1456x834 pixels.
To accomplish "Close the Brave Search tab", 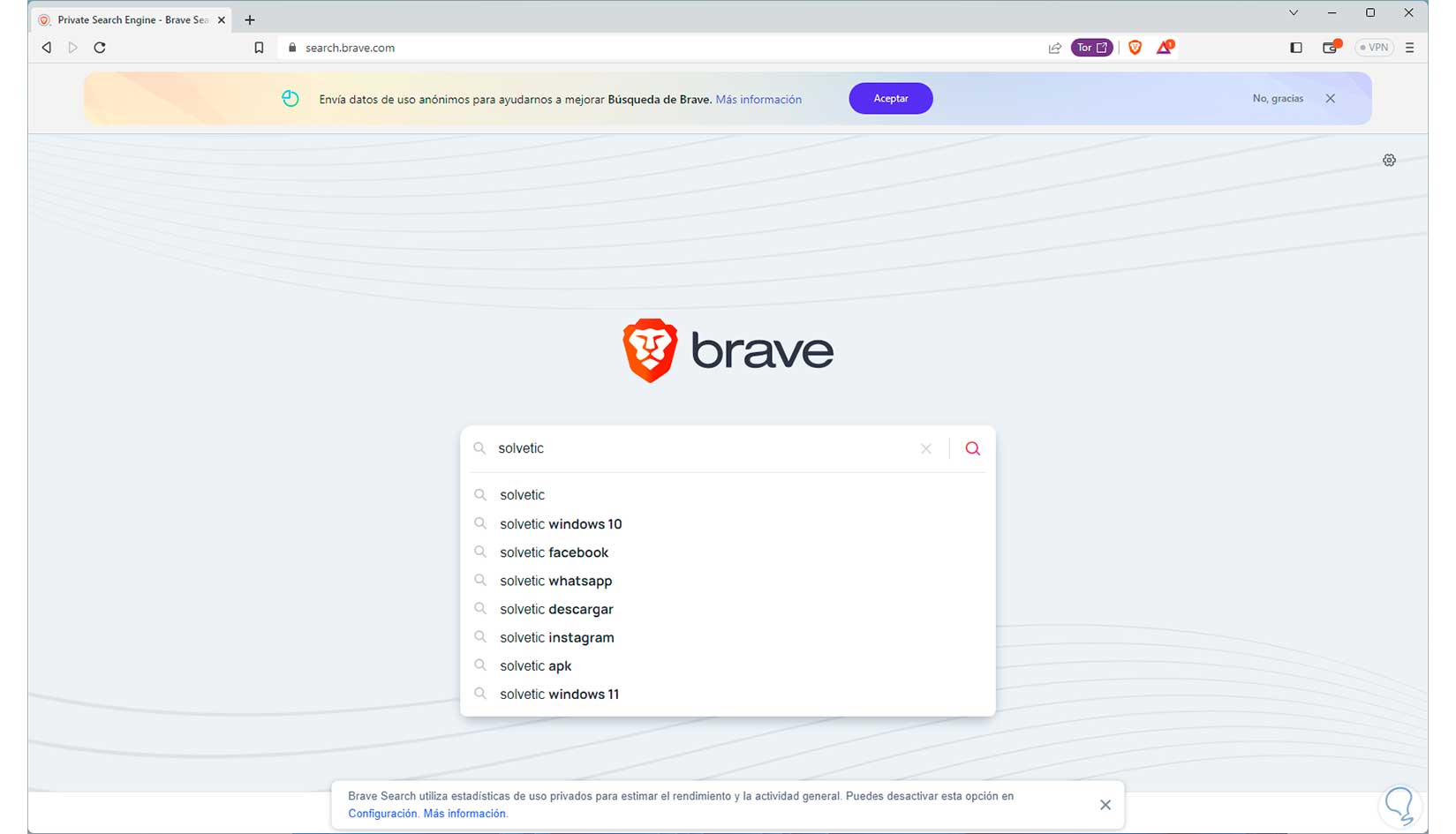I will 222,19.
